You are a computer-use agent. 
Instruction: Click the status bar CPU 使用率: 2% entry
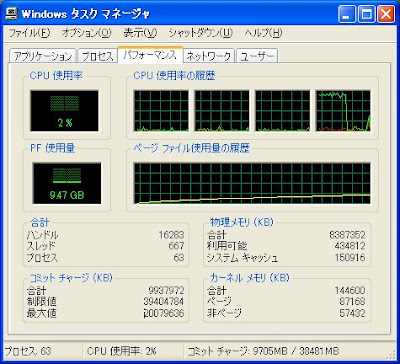pos(121,351)
